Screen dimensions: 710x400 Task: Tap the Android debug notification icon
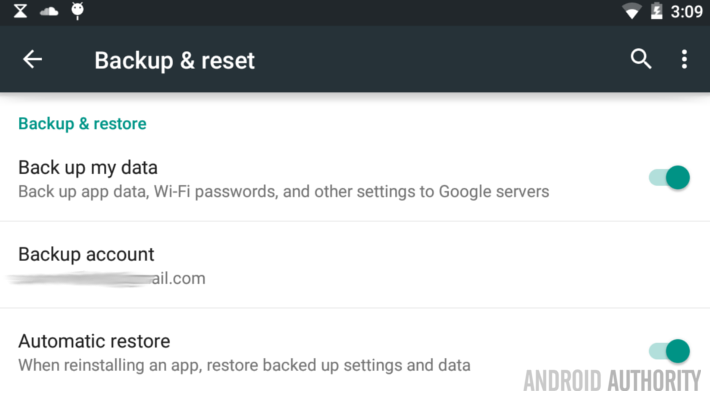(x=78, y=11)
